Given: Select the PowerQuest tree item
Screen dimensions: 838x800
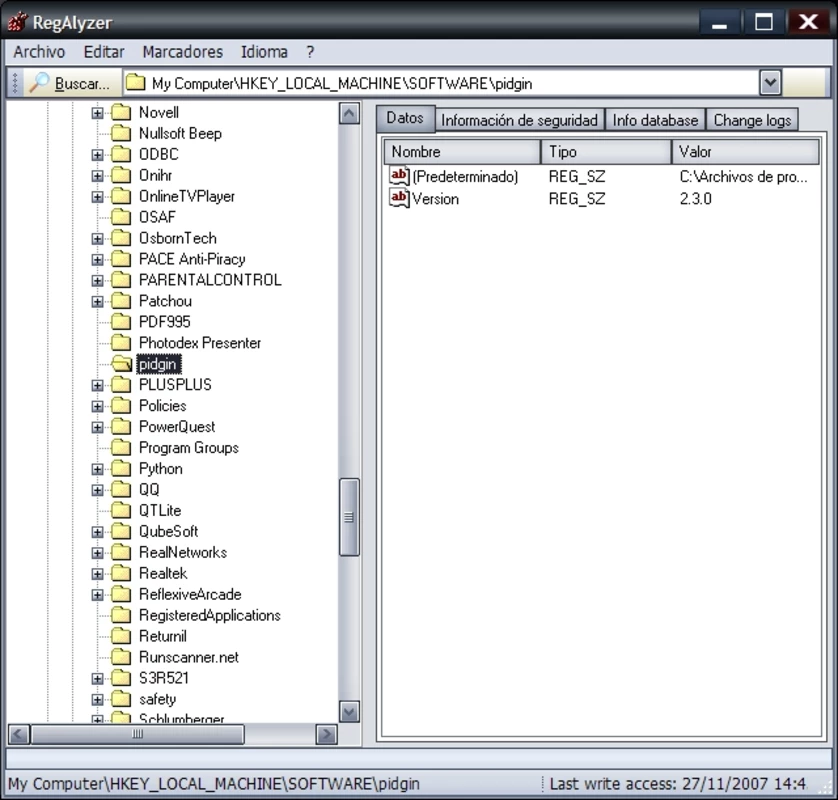Looking at the screenshot, I should click(177, 426).
